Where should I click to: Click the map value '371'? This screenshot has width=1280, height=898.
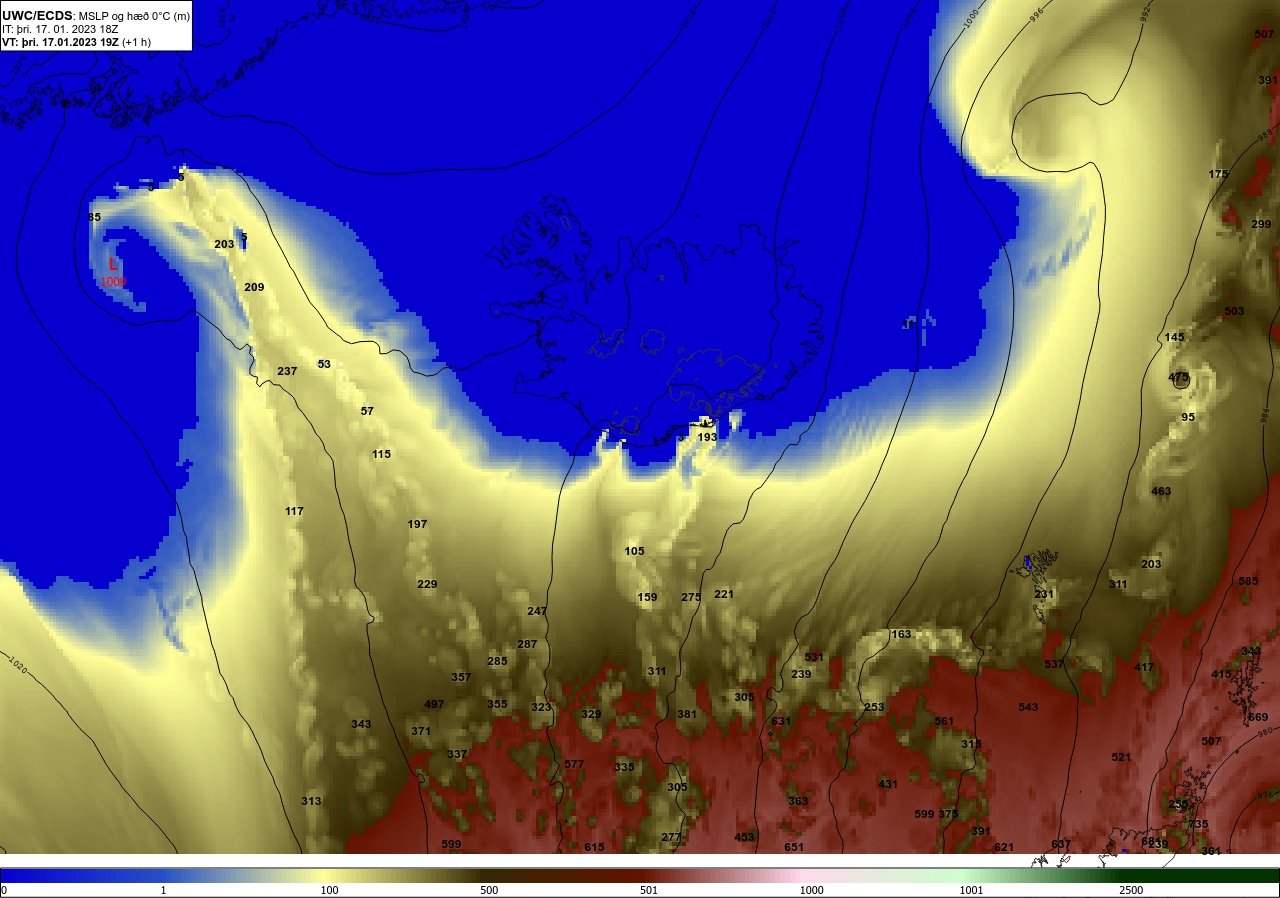tap(421, 731)
